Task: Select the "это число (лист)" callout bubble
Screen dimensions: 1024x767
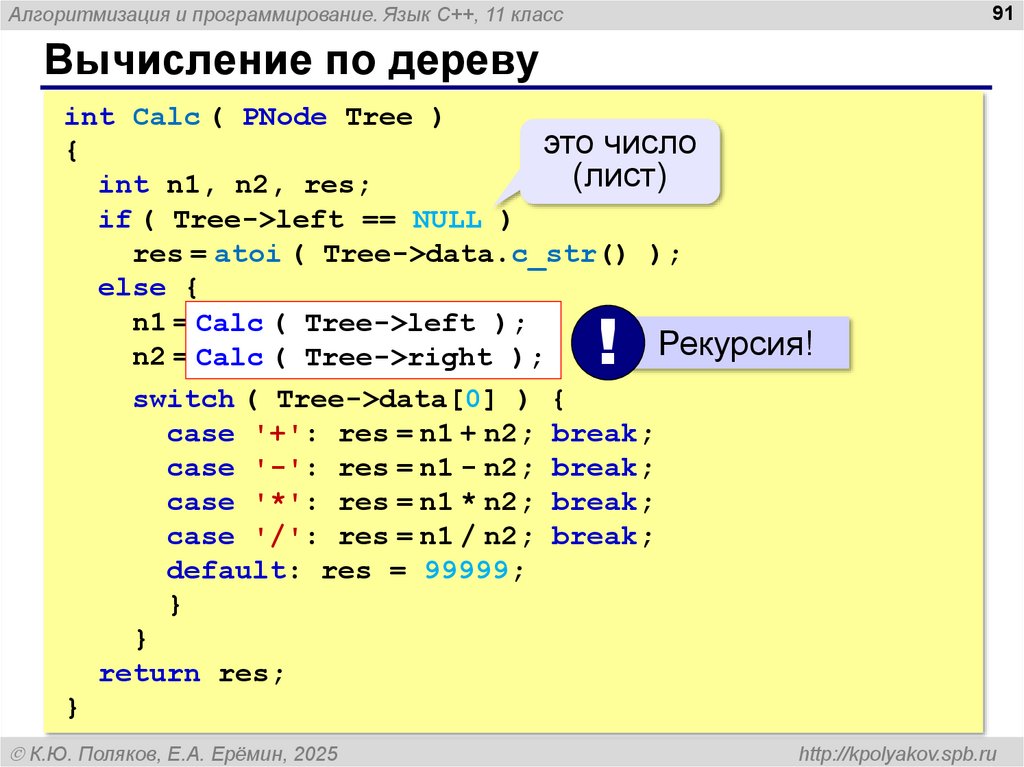Action: point(619,161)
